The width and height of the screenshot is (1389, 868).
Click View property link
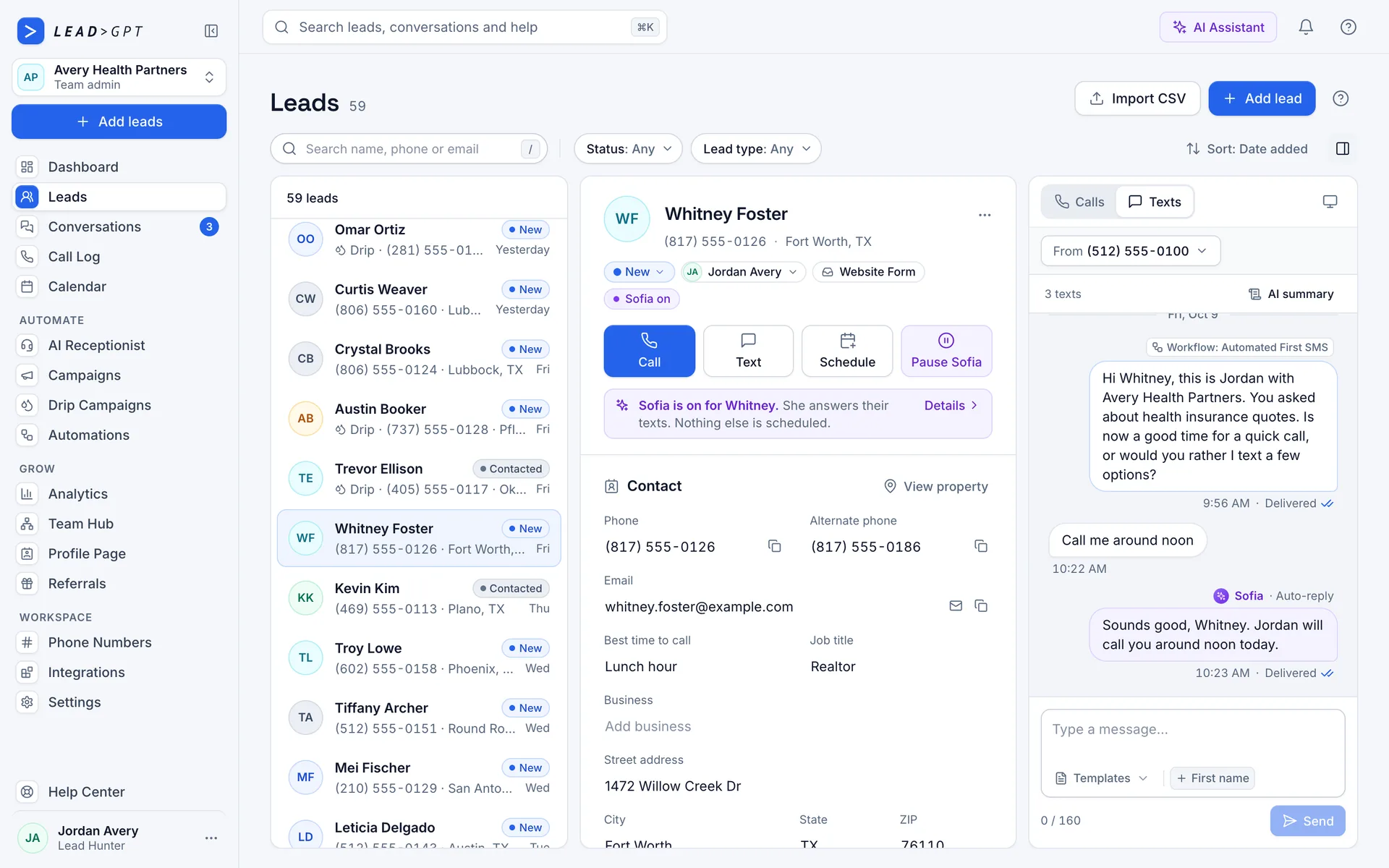(936, 487)
